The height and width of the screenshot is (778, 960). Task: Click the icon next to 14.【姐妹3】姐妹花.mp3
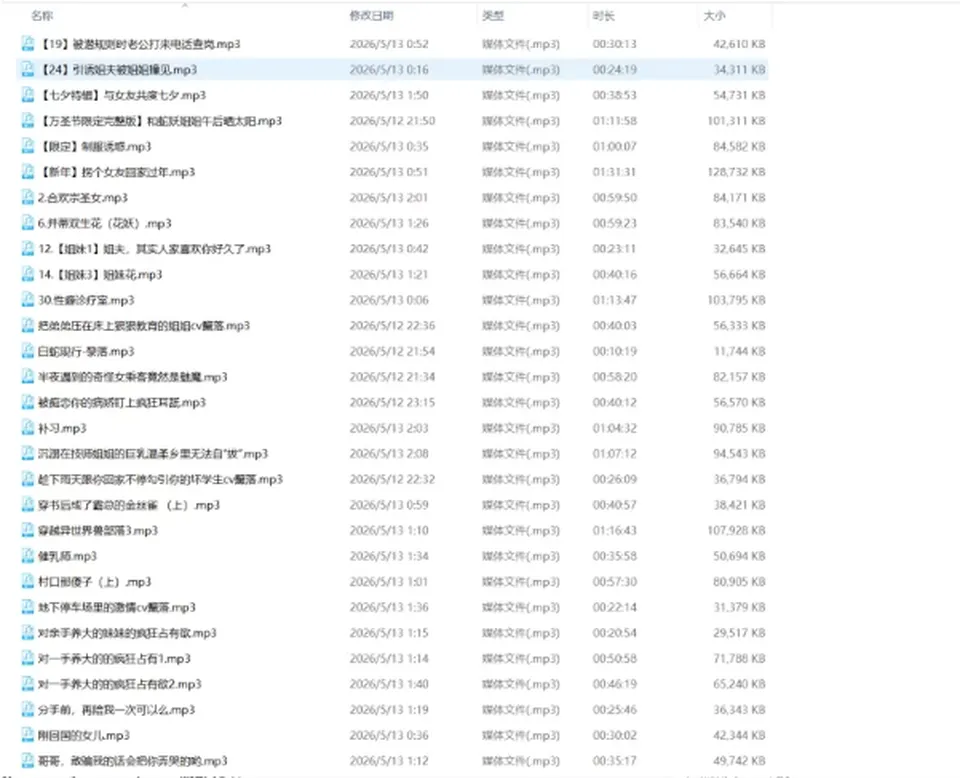[x=28, y=274]
